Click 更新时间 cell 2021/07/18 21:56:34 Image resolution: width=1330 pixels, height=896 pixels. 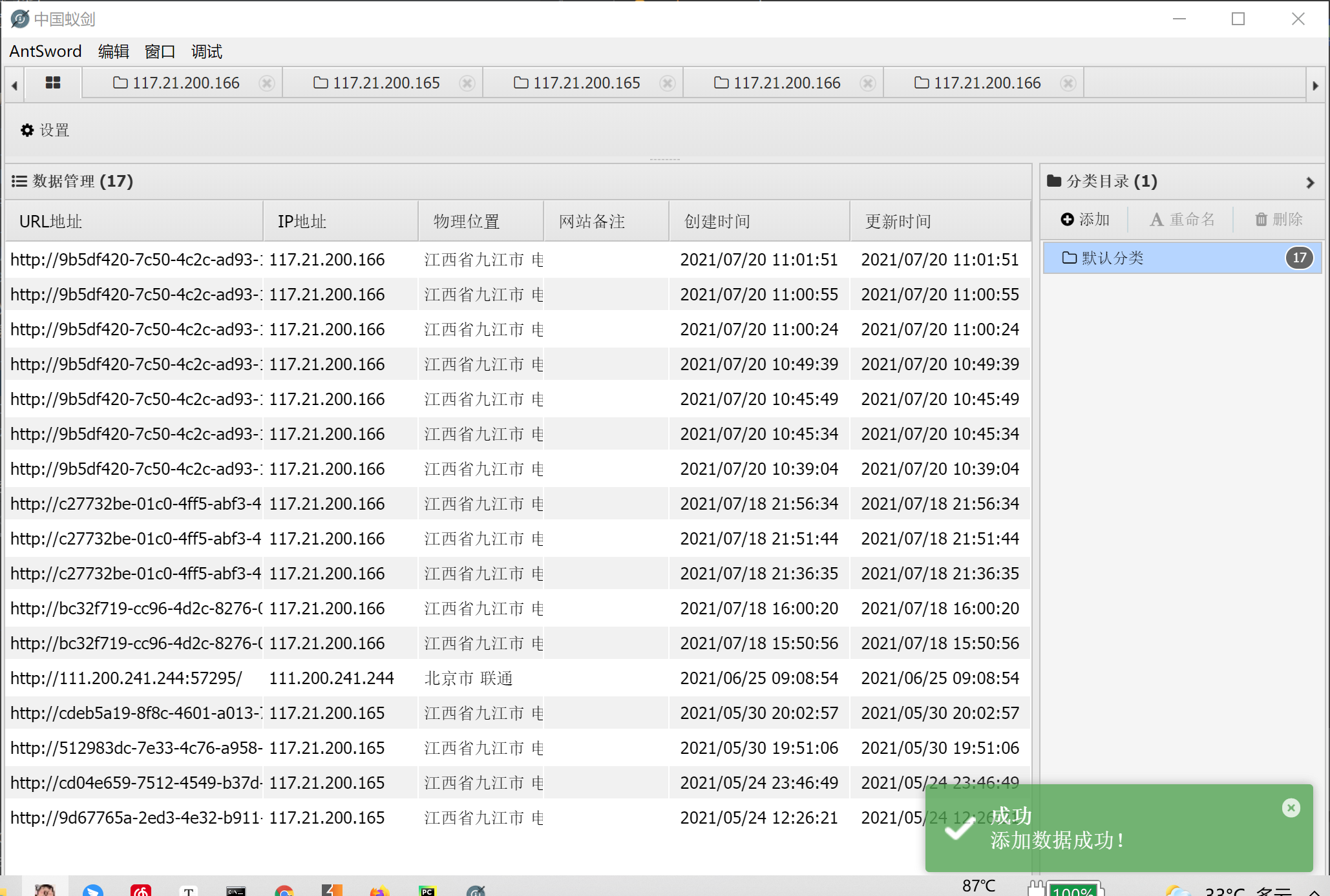pos(940,504)
